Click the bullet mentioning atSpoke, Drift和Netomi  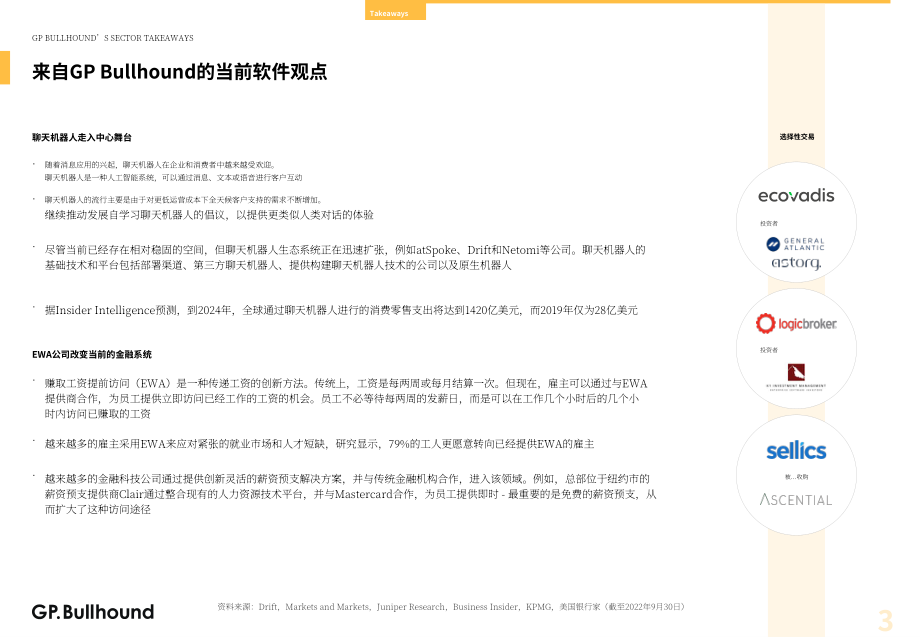coord(345,257)
